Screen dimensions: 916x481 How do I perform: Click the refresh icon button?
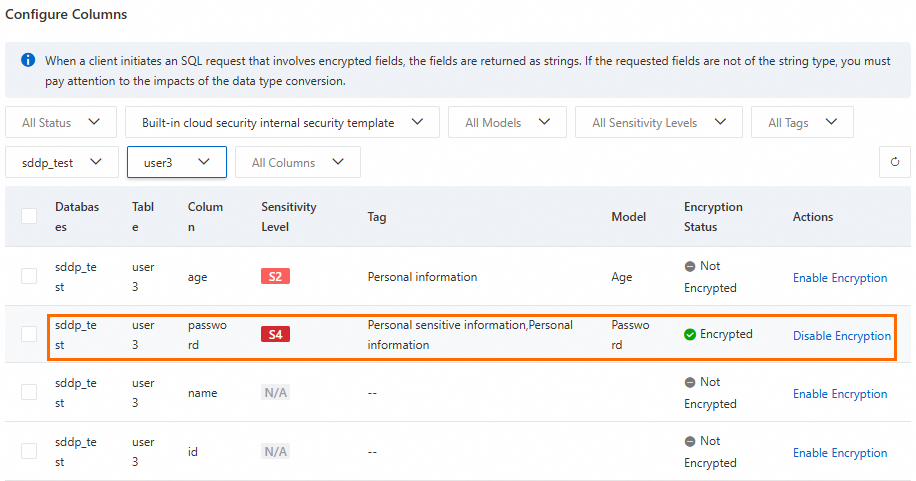pyautogui.click(x=894, y=162)
